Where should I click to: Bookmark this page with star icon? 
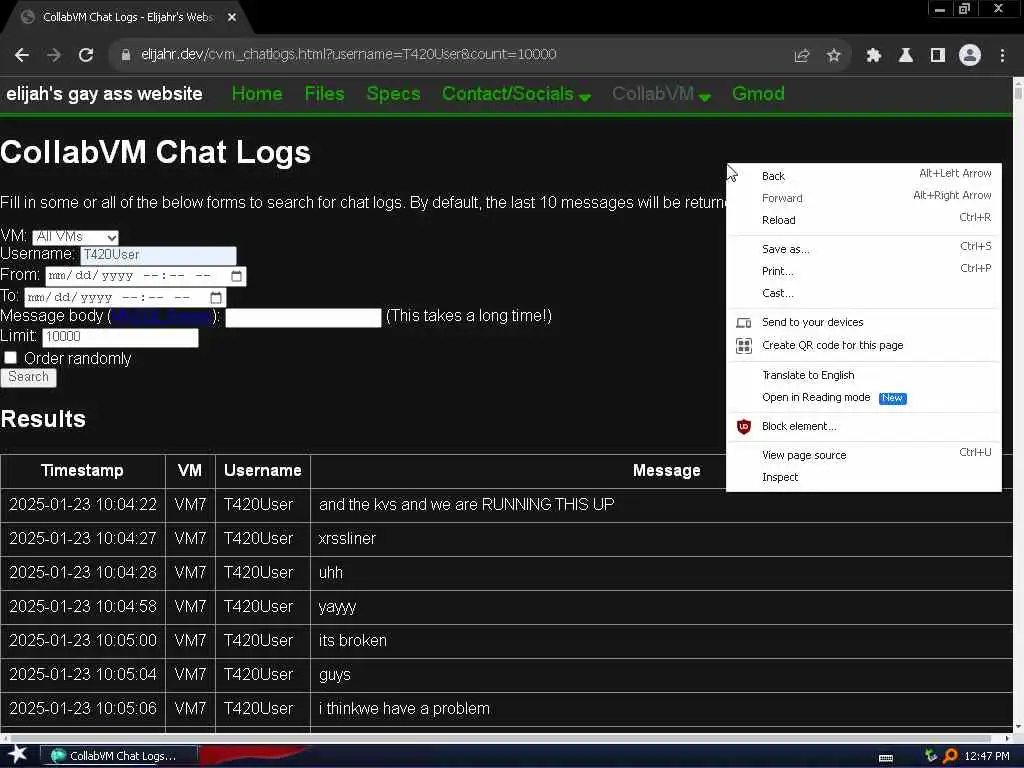tap(833, 56)
